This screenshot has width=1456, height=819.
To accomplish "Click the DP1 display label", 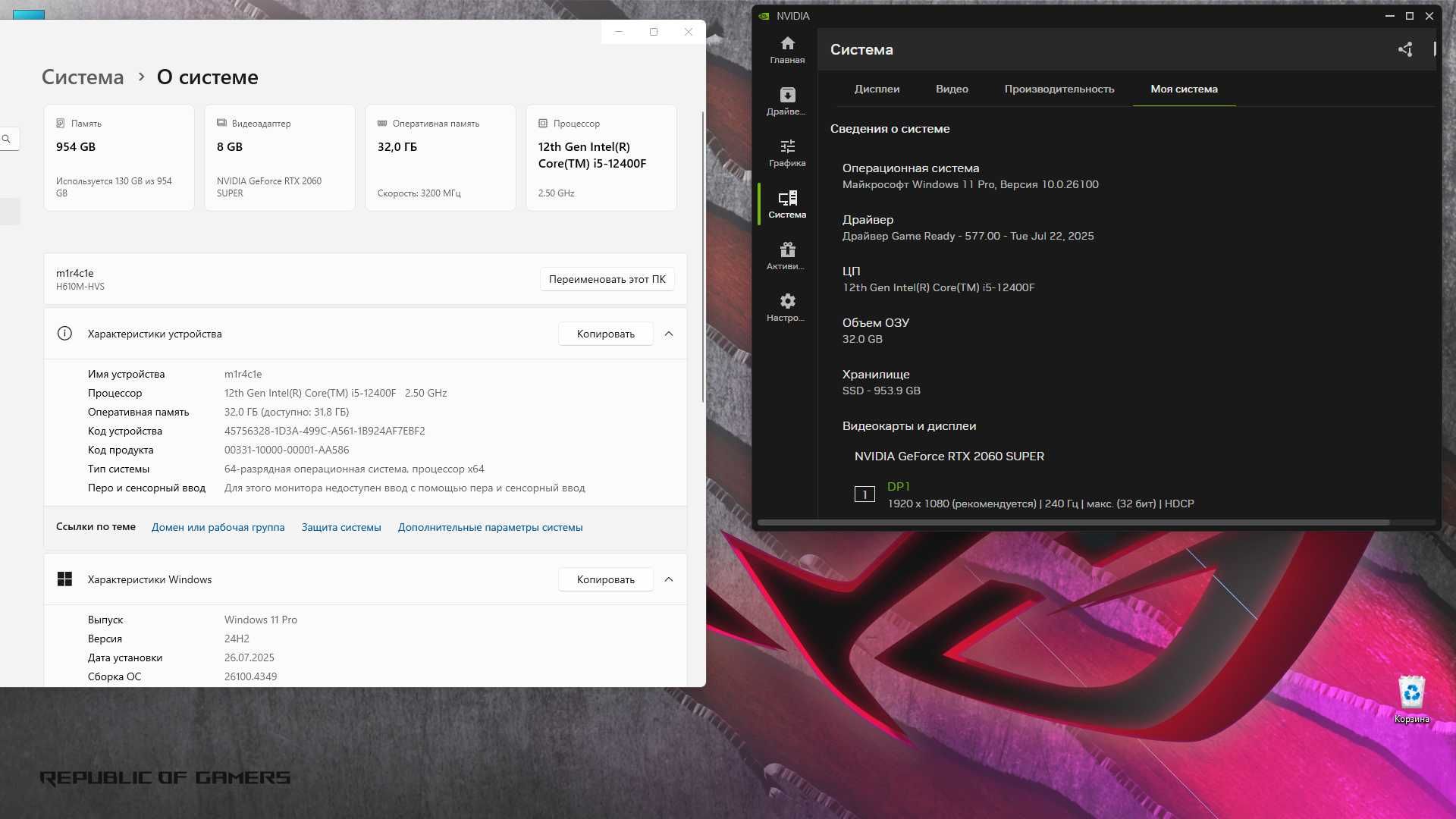I will pyautogui.click(x=898, y=486).
